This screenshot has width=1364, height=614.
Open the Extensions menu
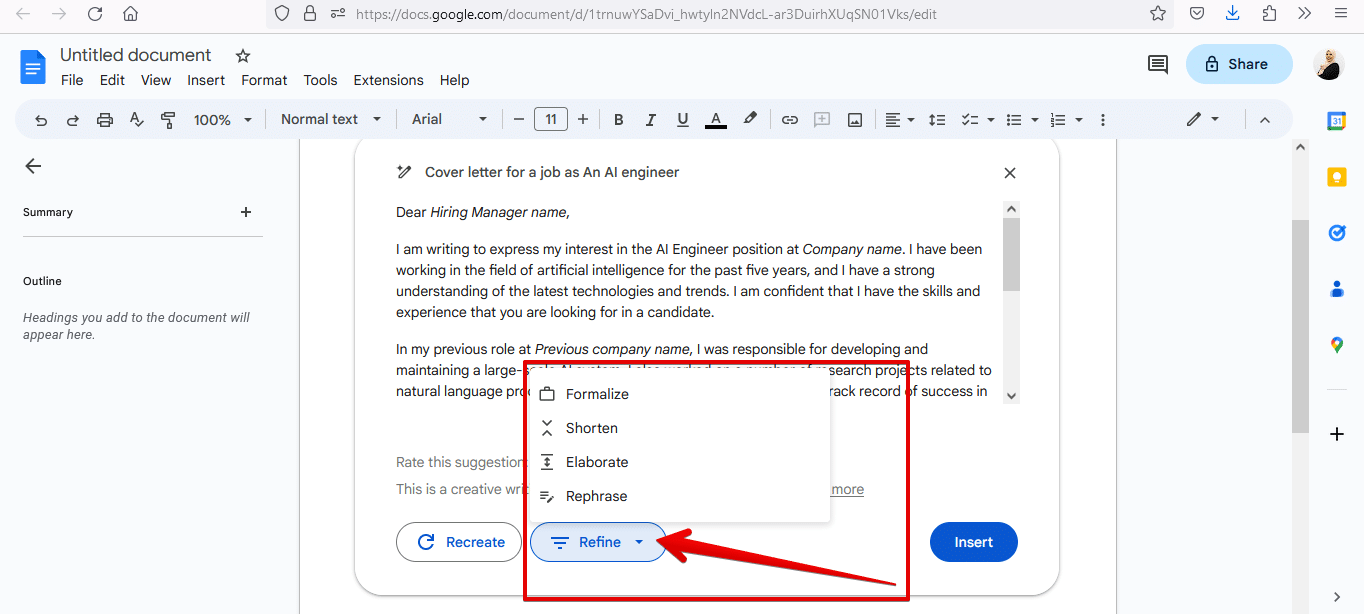coord(389,80)
